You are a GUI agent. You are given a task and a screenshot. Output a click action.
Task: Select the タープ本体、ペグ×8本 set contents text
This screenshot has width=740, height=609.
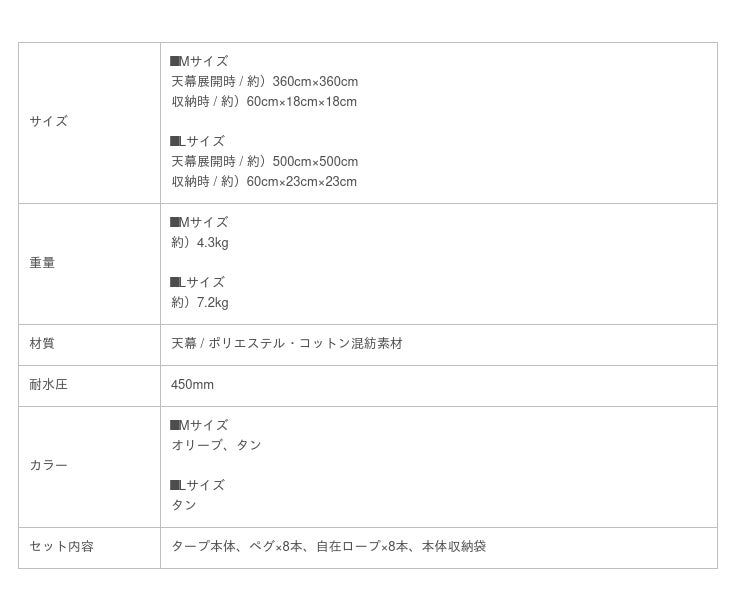pos(238,547)
